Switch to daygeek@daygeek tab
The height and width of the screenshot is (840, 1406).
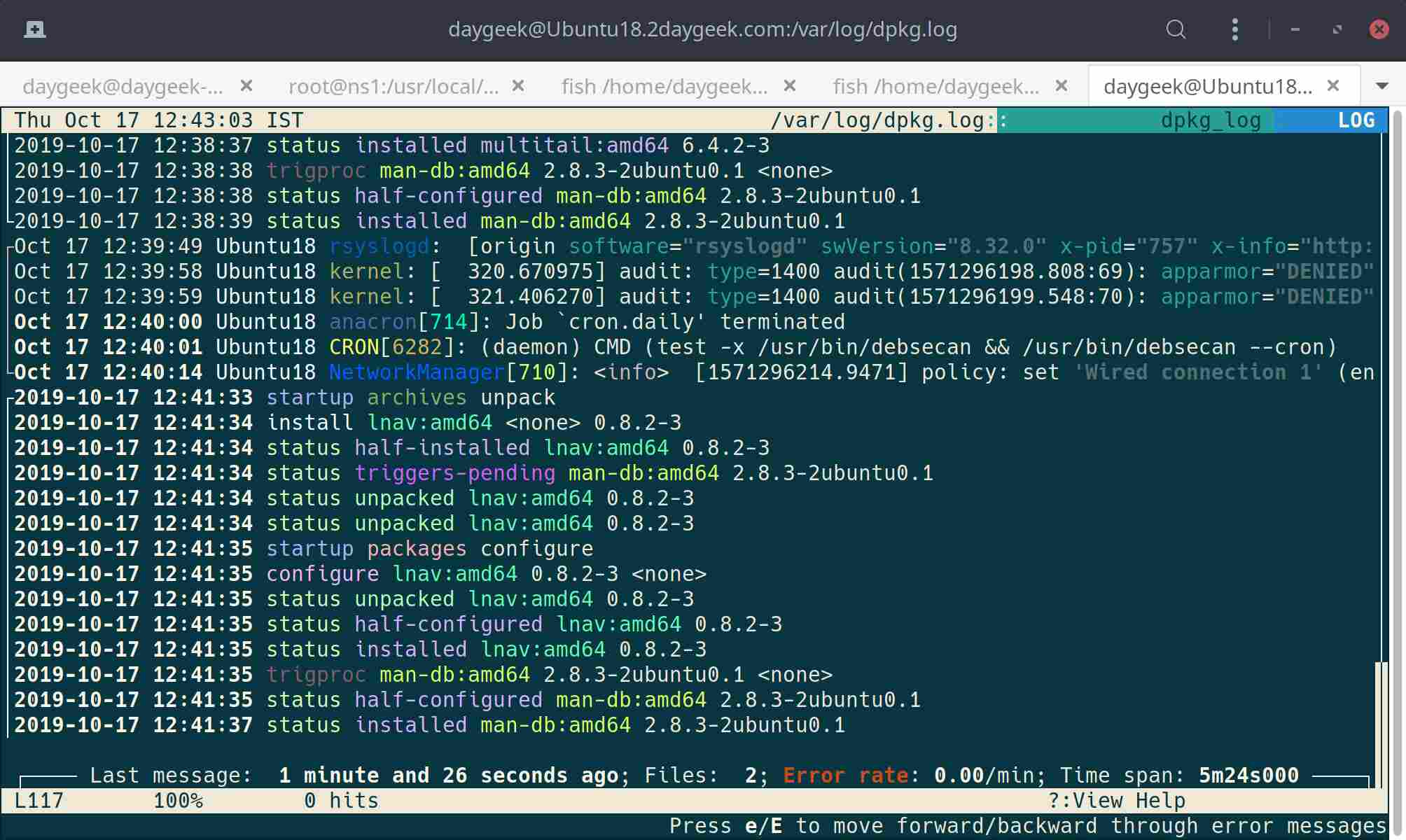[123, 86]
